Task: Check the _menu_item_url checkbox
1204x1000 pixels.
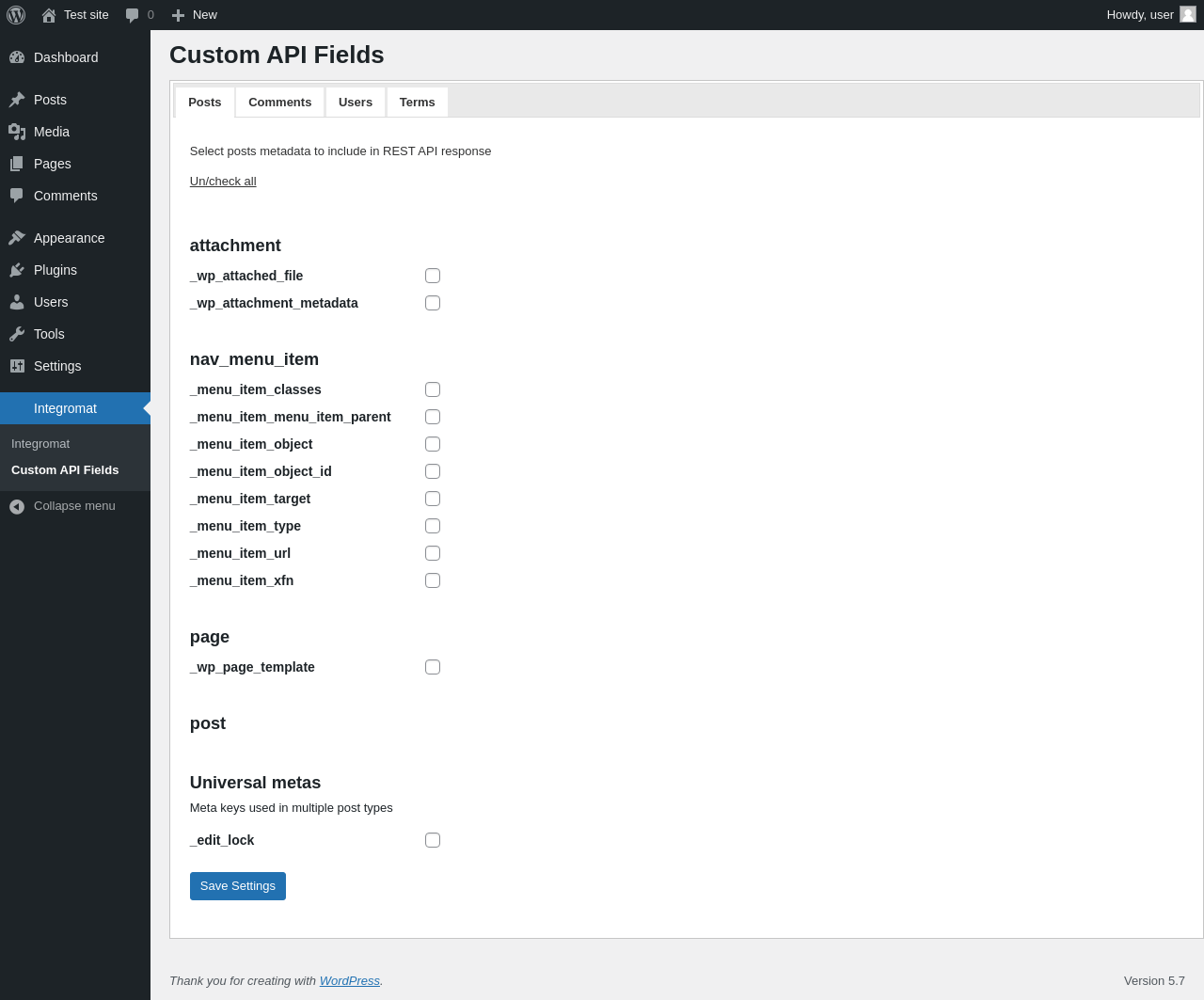Action: pos(433,553)
